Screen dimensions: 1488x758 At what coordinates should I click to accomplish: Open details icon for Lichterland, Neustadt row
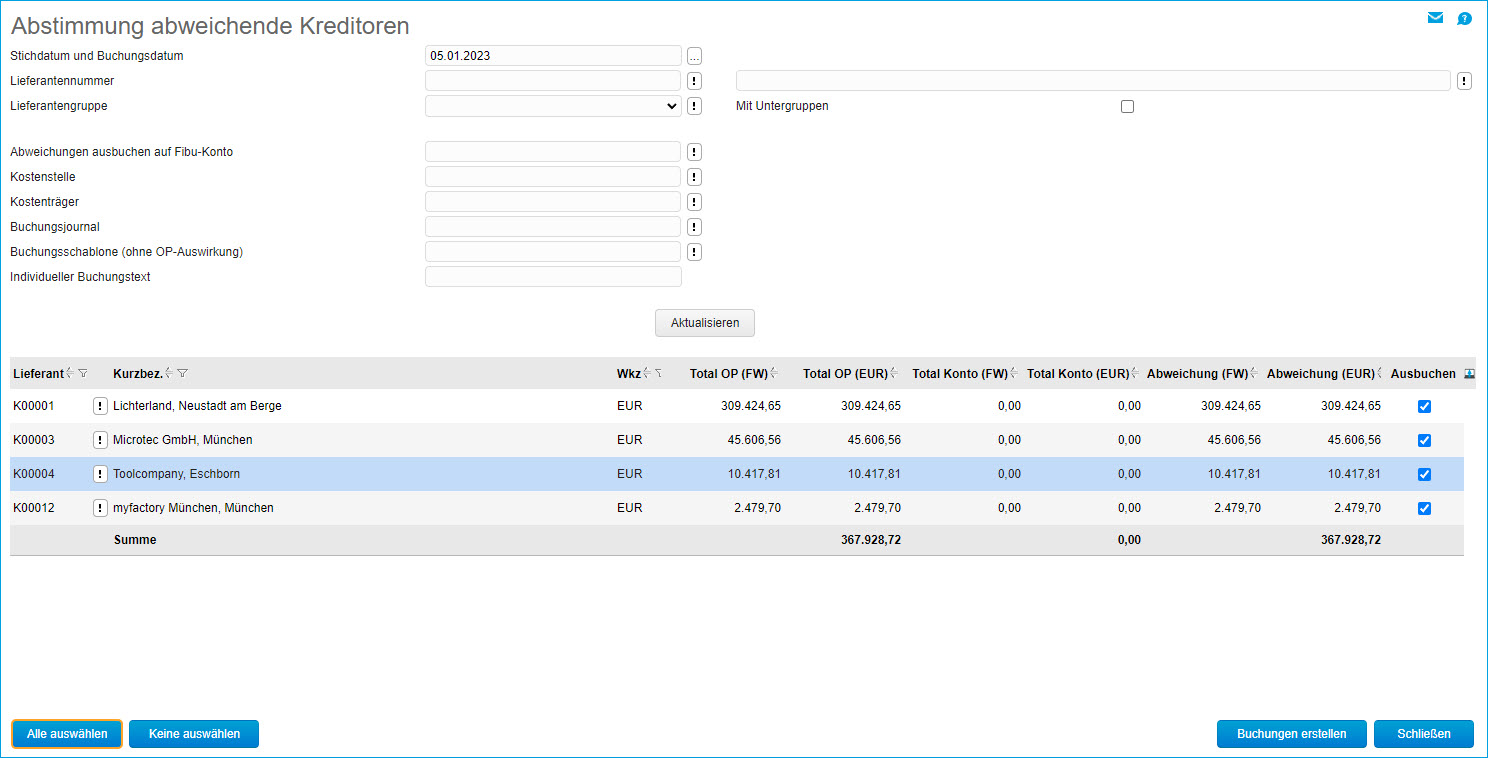100,406
